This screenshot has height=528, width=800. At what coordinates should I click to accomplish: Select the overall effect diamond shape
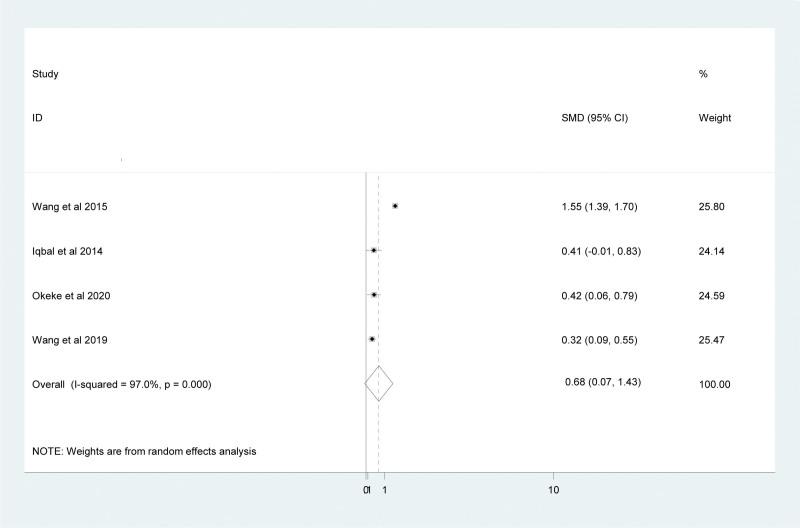coord(379,384)
